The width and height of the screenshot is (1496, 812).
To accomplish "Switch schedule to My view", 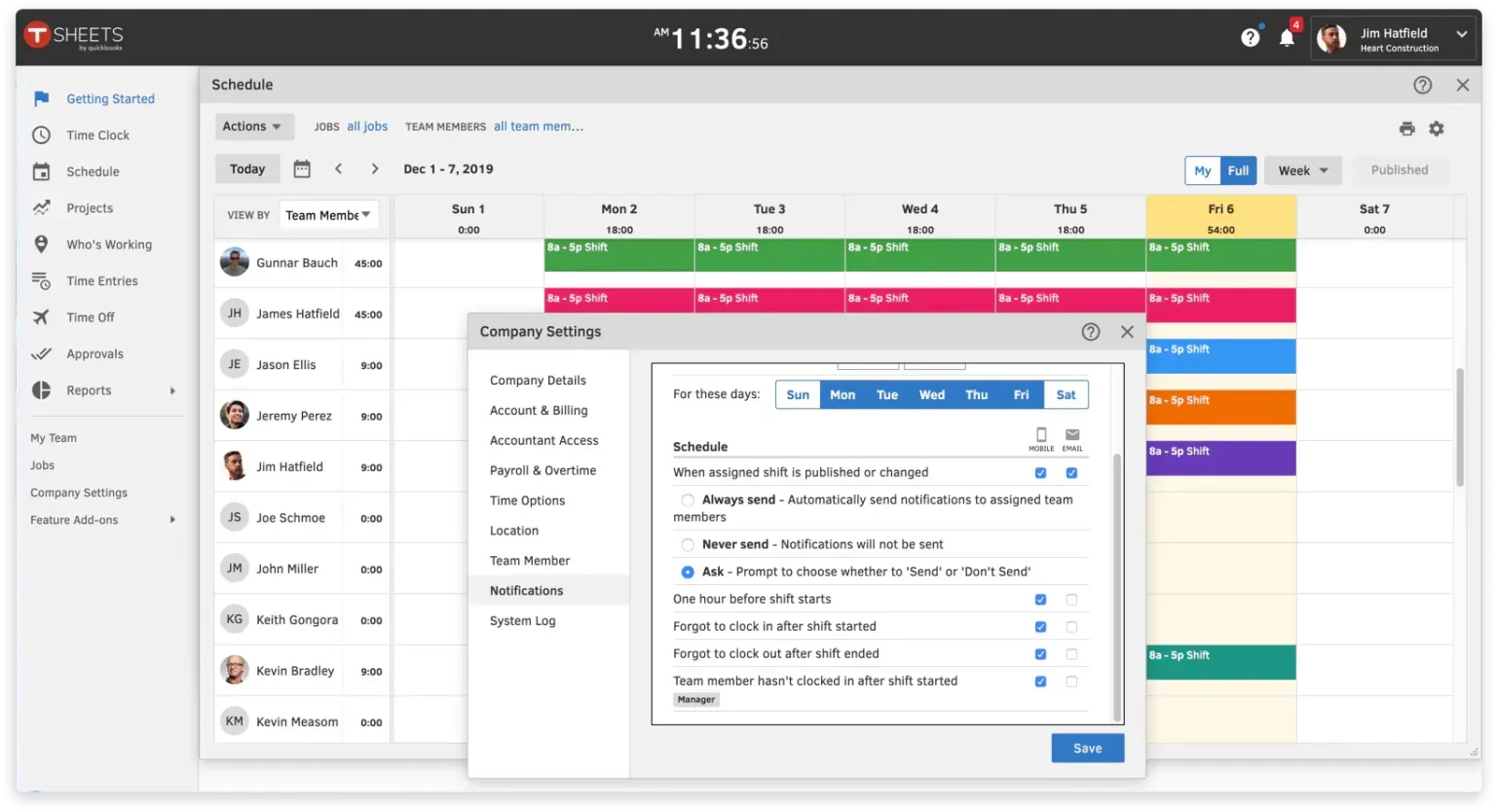I will (x=1203, y=170).
